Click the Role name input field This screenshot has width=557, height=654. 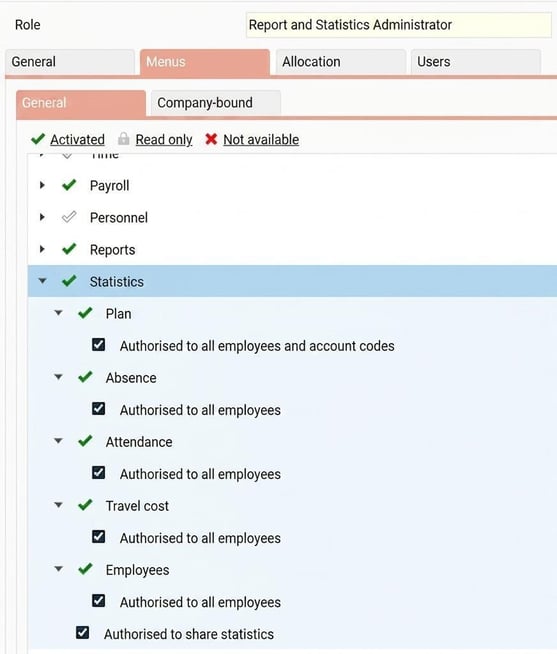[398, 25]
